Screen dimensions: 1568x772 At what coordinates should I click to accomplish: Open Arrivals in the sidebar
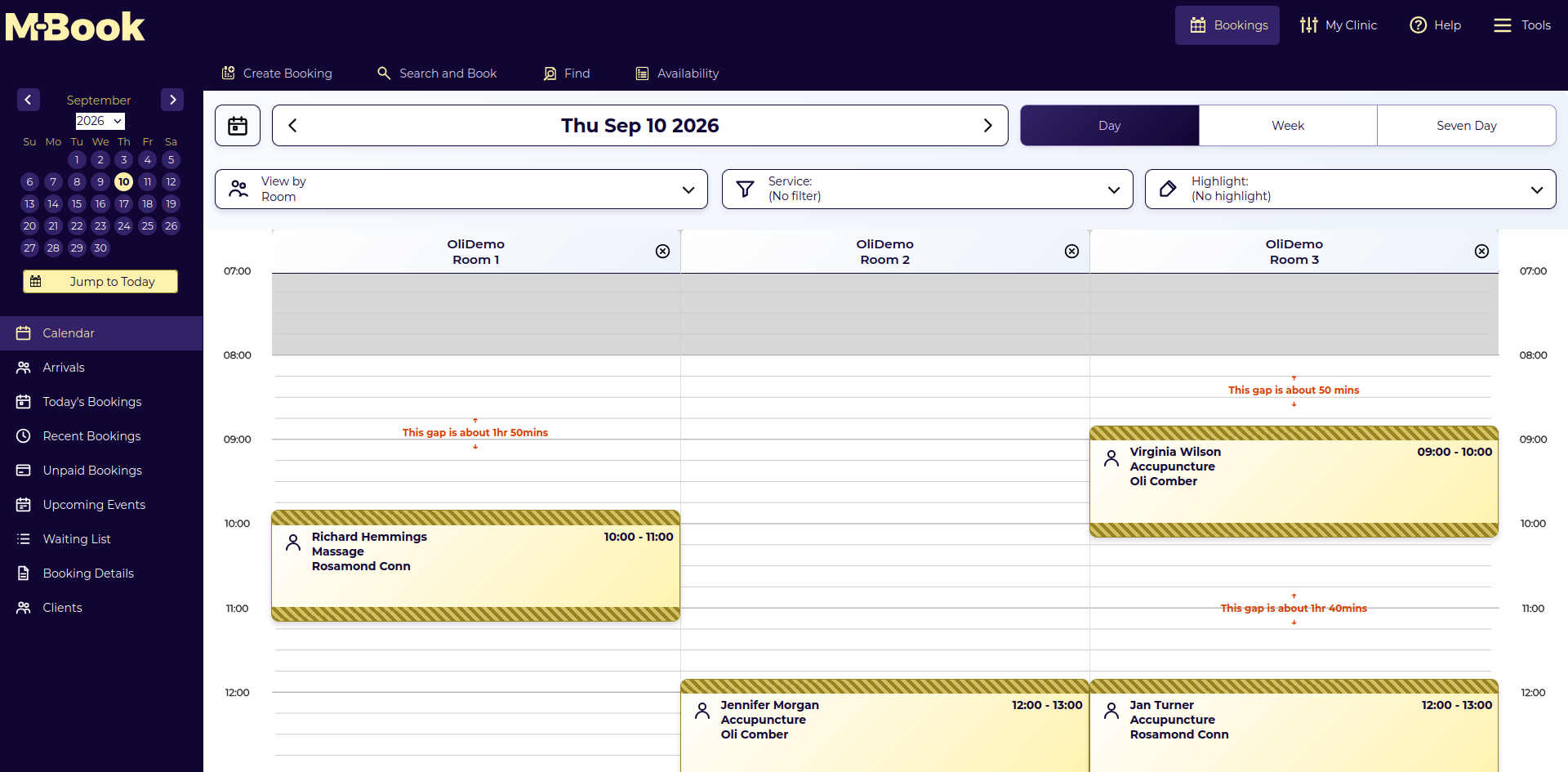(x=101, y=368)
